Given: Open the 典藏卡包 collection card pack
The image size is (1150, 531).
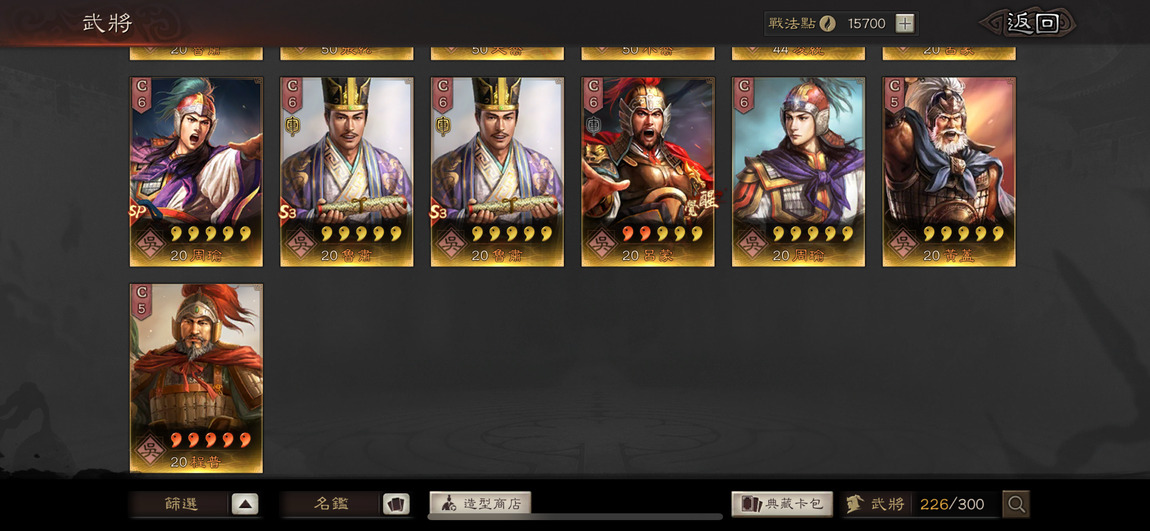Looking at the screenshot, I should (782, 504).
